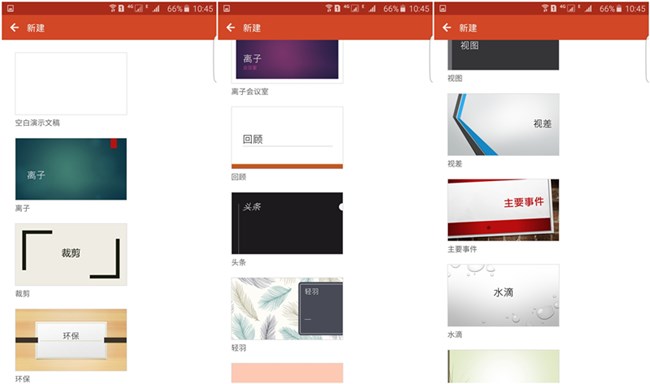Choose the dark 头条 template thumbnail
Image resolution: width=650 pixels, height=384 pixels.
click(x=287, y=223)
